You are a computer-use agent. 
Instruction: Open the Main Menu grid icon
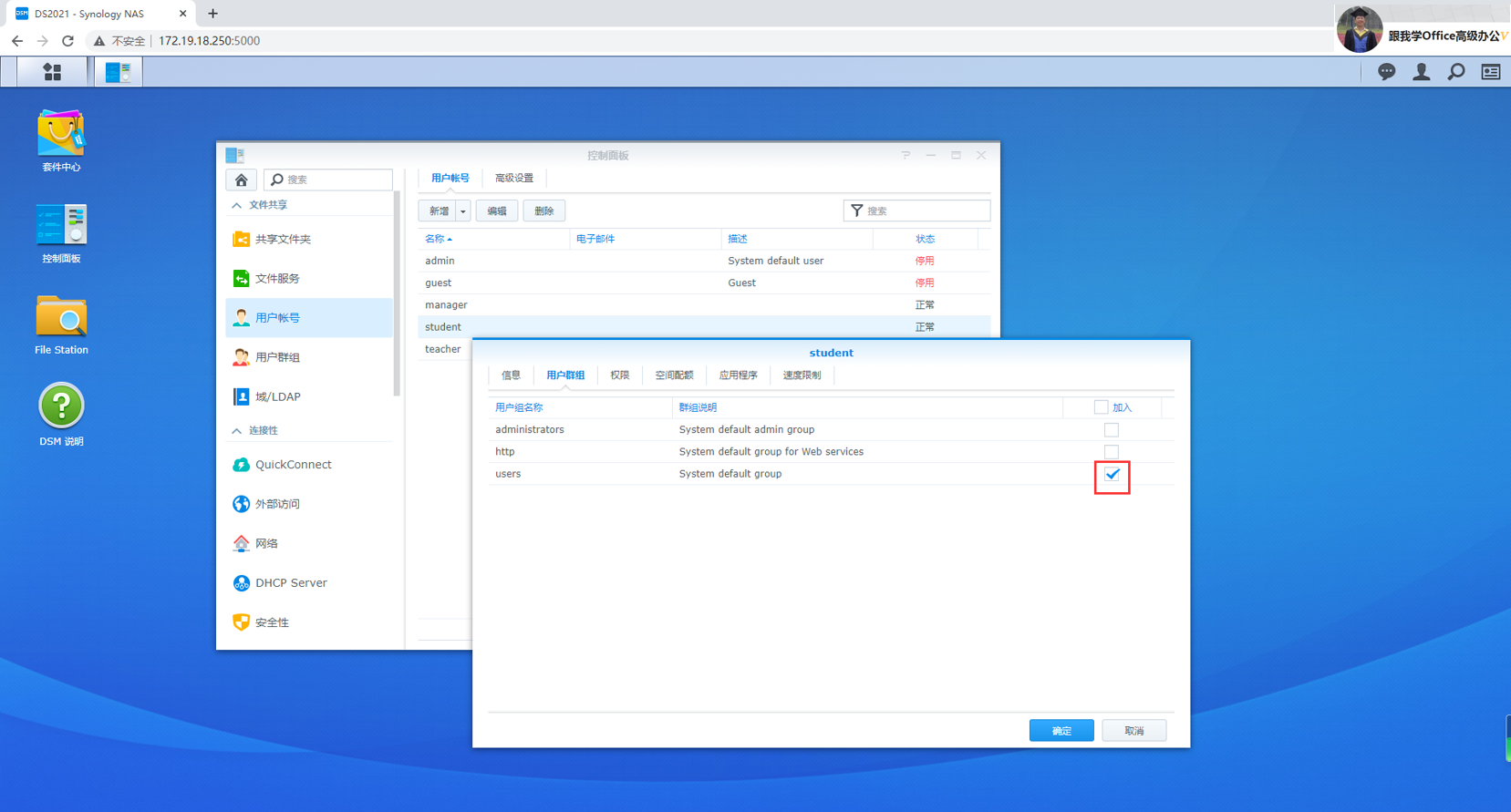[52, 72]
